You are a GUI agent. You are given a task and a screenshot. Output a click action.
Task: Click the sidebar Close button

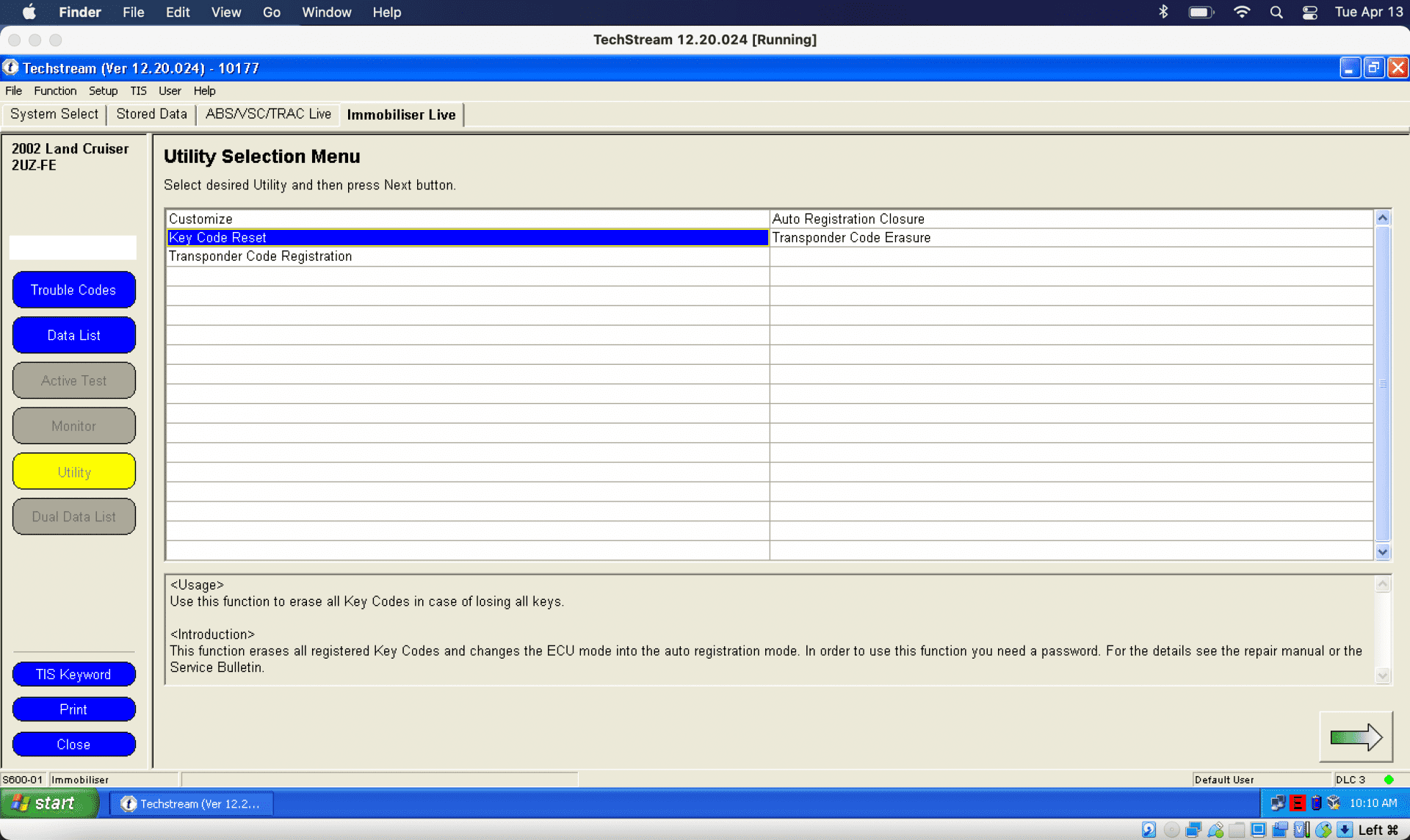[x=73, y=745]
